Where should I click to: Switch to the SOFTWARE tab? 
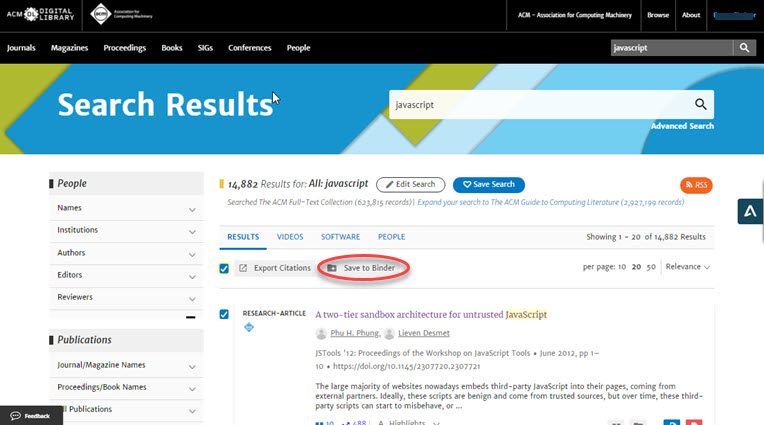(340, 237)
